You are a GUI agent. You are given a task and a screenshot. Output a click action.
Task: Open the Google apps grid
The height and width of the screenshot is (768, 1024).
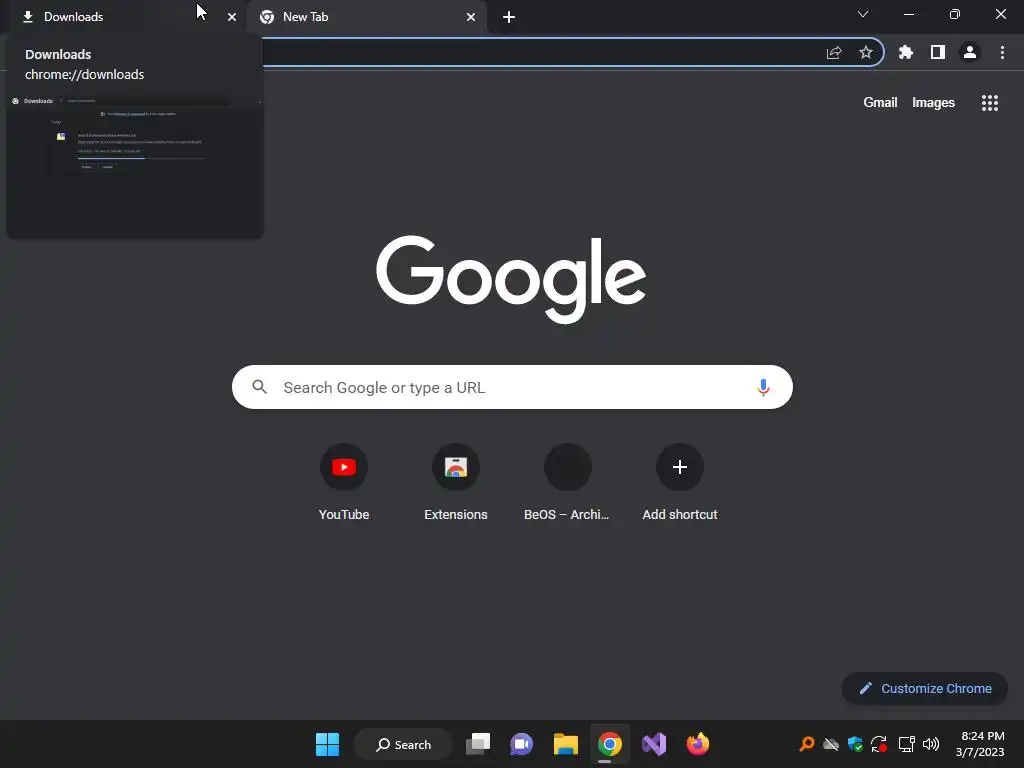point(989,103)
